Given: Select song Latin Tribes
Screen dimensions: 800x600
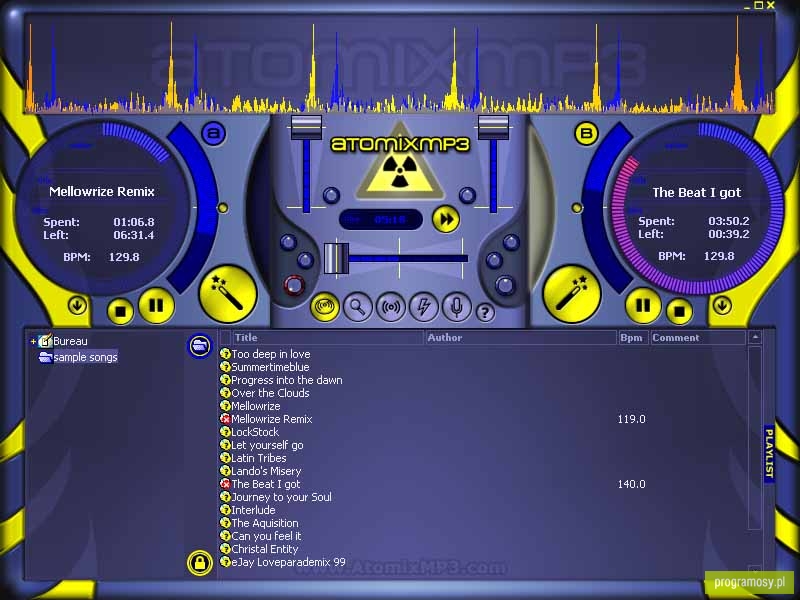Looking at the screenshot, I should (x=259, y=458).
